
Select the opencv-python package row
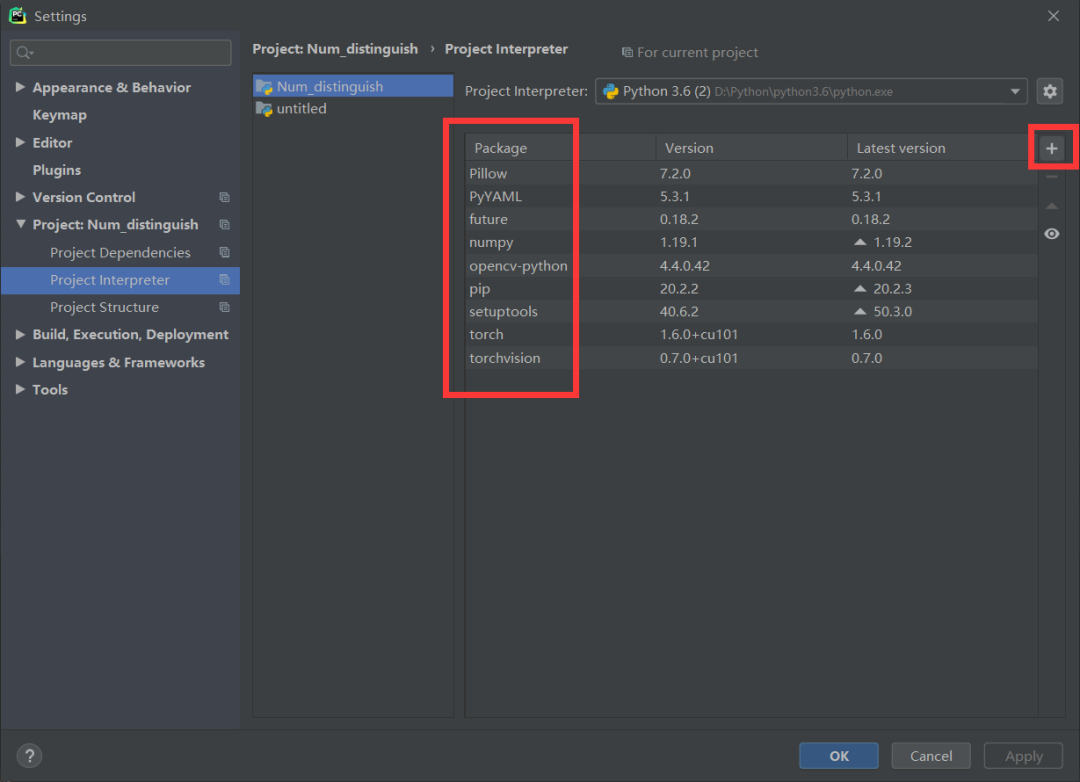point(751,266)
